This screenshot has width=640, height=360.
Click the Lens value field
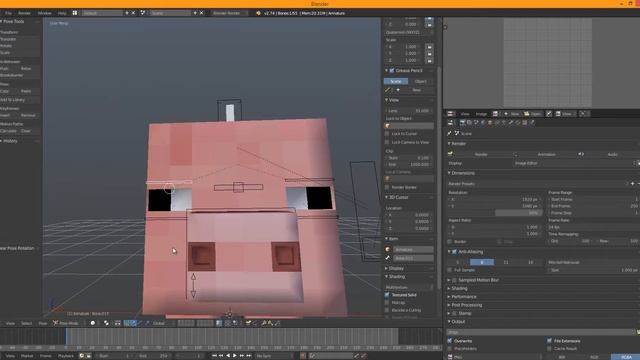pyautogui.click(x=409, y=111)
